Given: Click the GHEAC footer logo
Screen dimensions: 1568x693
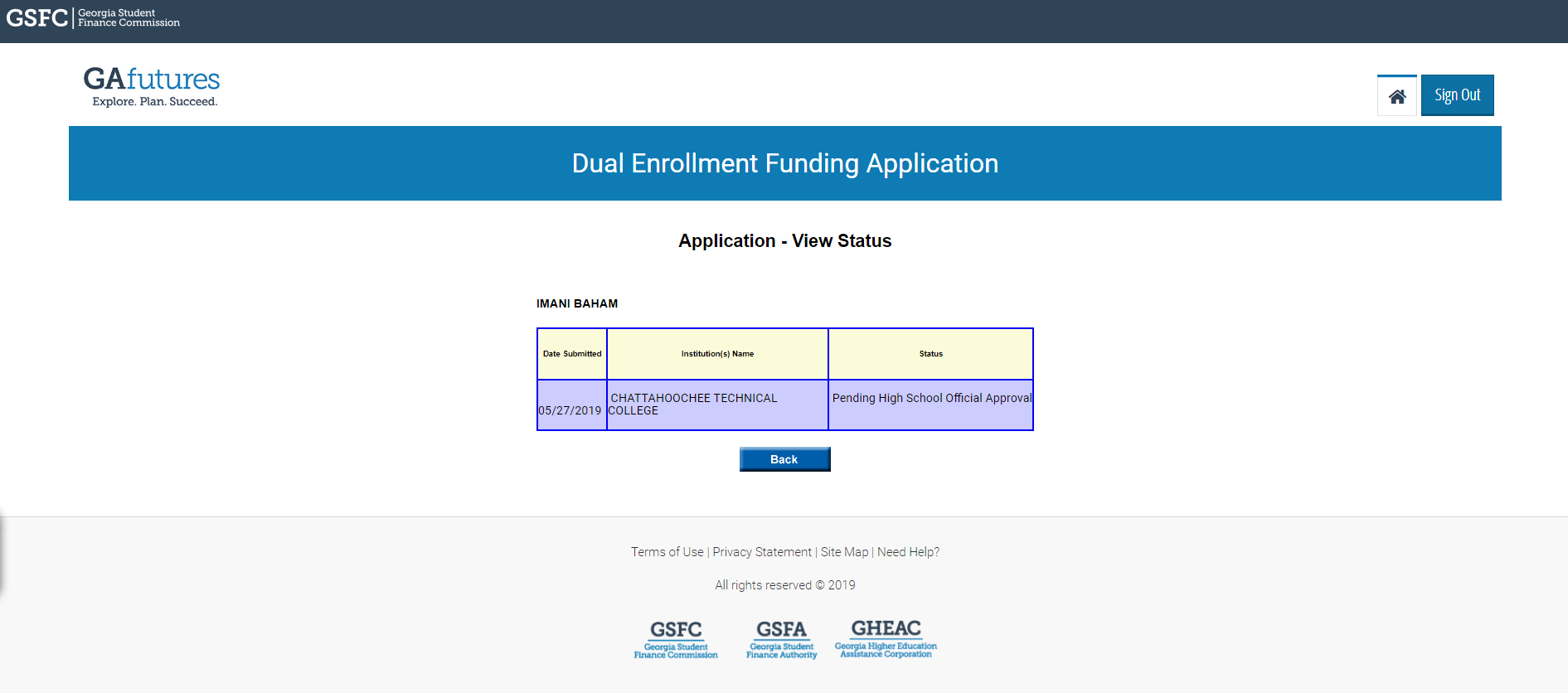Looking at the screenshot, I should coord(886,639).
